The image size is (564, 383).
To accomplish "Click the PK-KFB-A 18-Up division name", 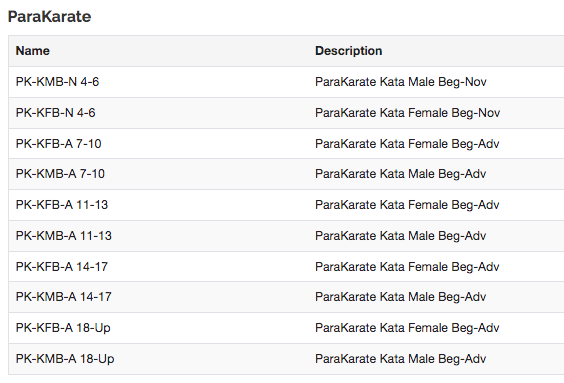I will [x=63, y=328].
